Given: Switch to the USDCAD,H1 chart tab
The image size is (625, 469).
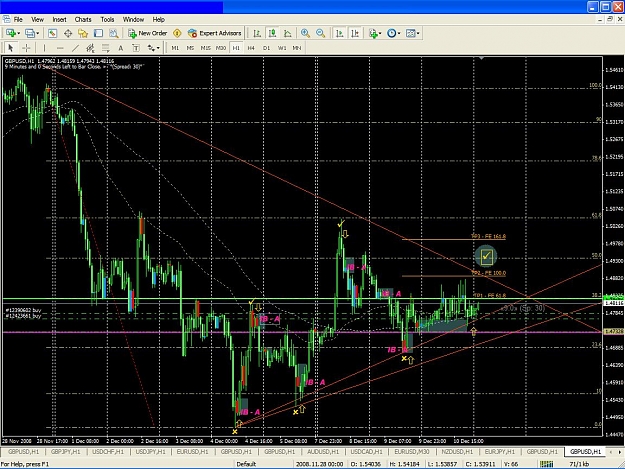Looking at the screenshot, I should pyautogui.click(x=366, y=452).
